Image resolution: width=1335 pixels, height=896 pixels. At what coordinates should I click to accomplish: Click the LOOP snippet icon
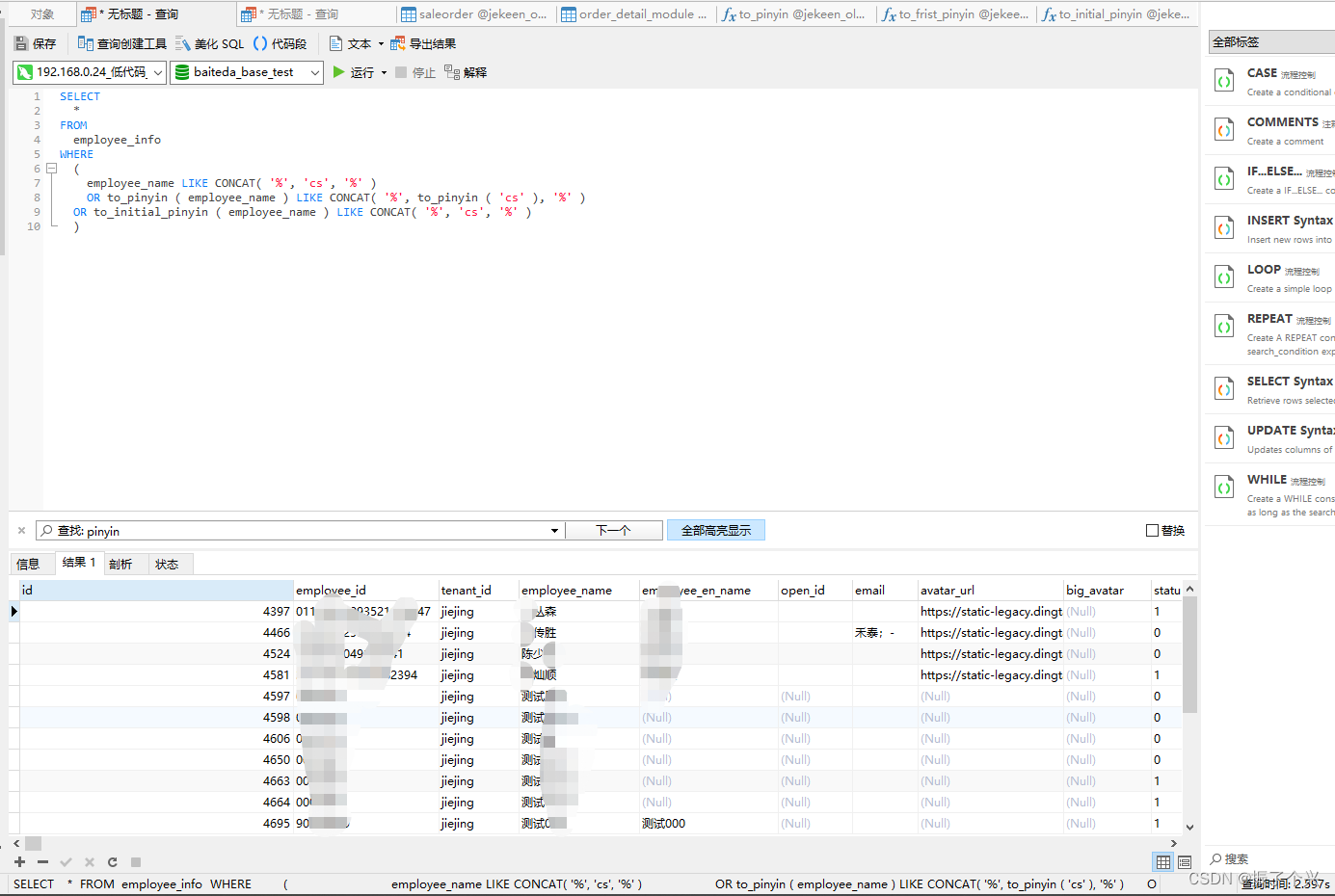(1224, 277)
